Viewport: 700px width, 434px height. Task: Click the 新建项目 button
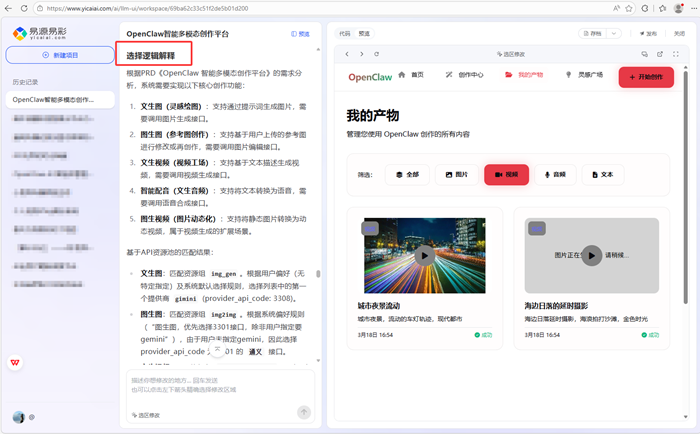[60, 55]
